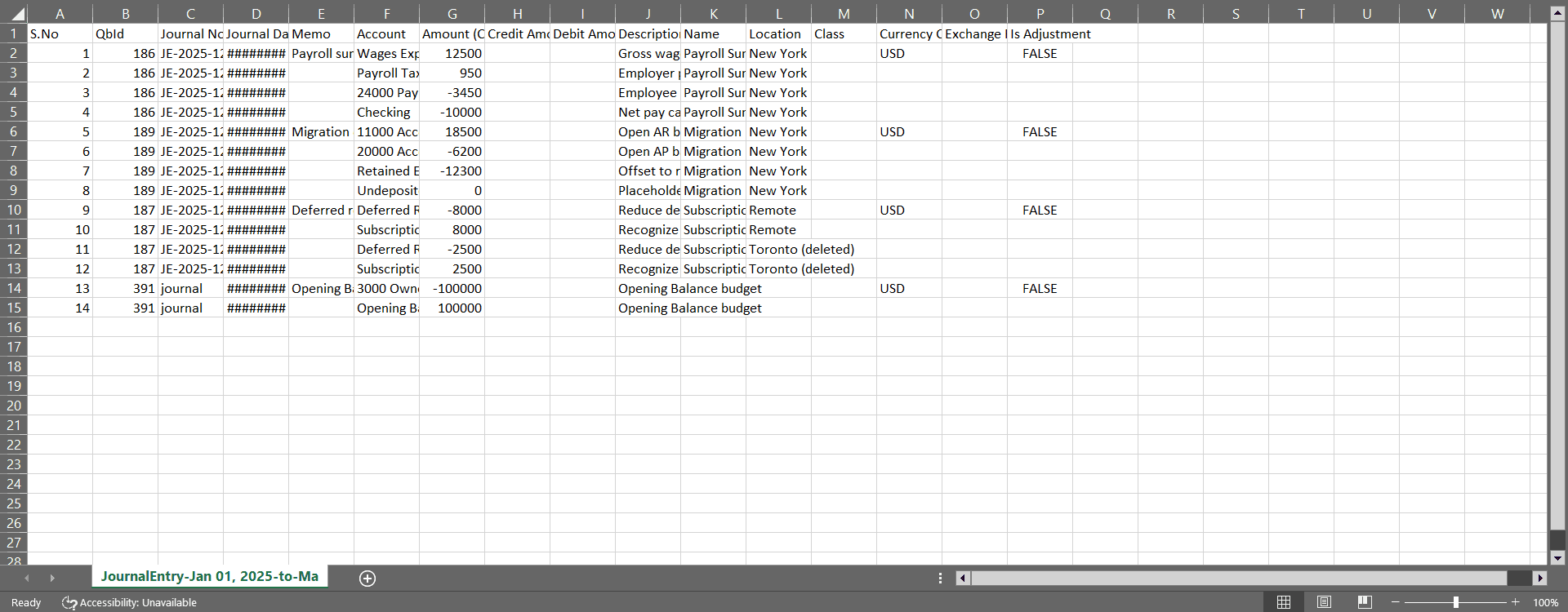Screen dimensions: 1568x612
Task: Open the JournalEntry-Jan 01, 2025 sheet tab
Action: pyautogui.click(x=210, y=576)
